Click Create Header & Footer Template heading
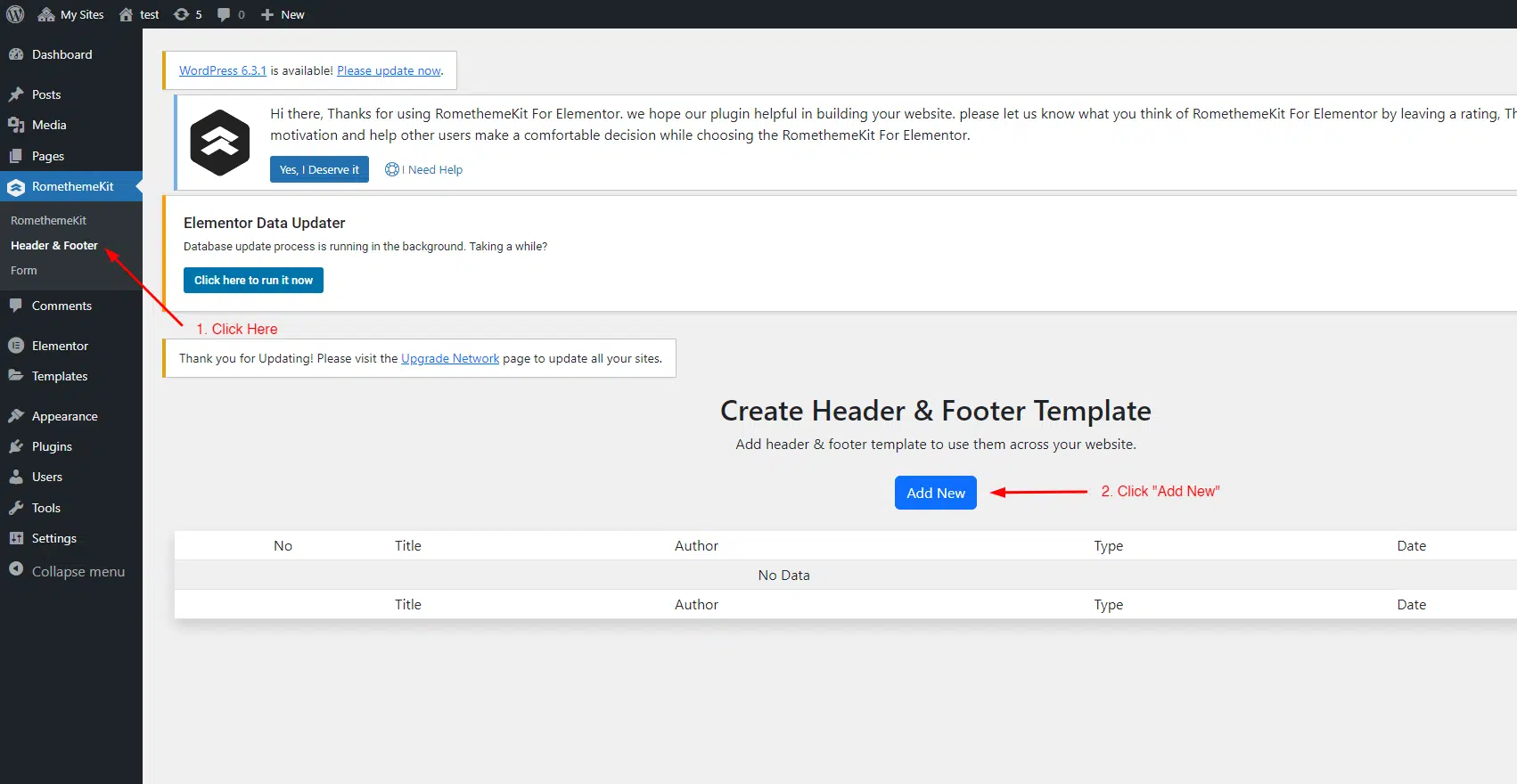This screenshot has height=784, width=1517. point(936,411)
